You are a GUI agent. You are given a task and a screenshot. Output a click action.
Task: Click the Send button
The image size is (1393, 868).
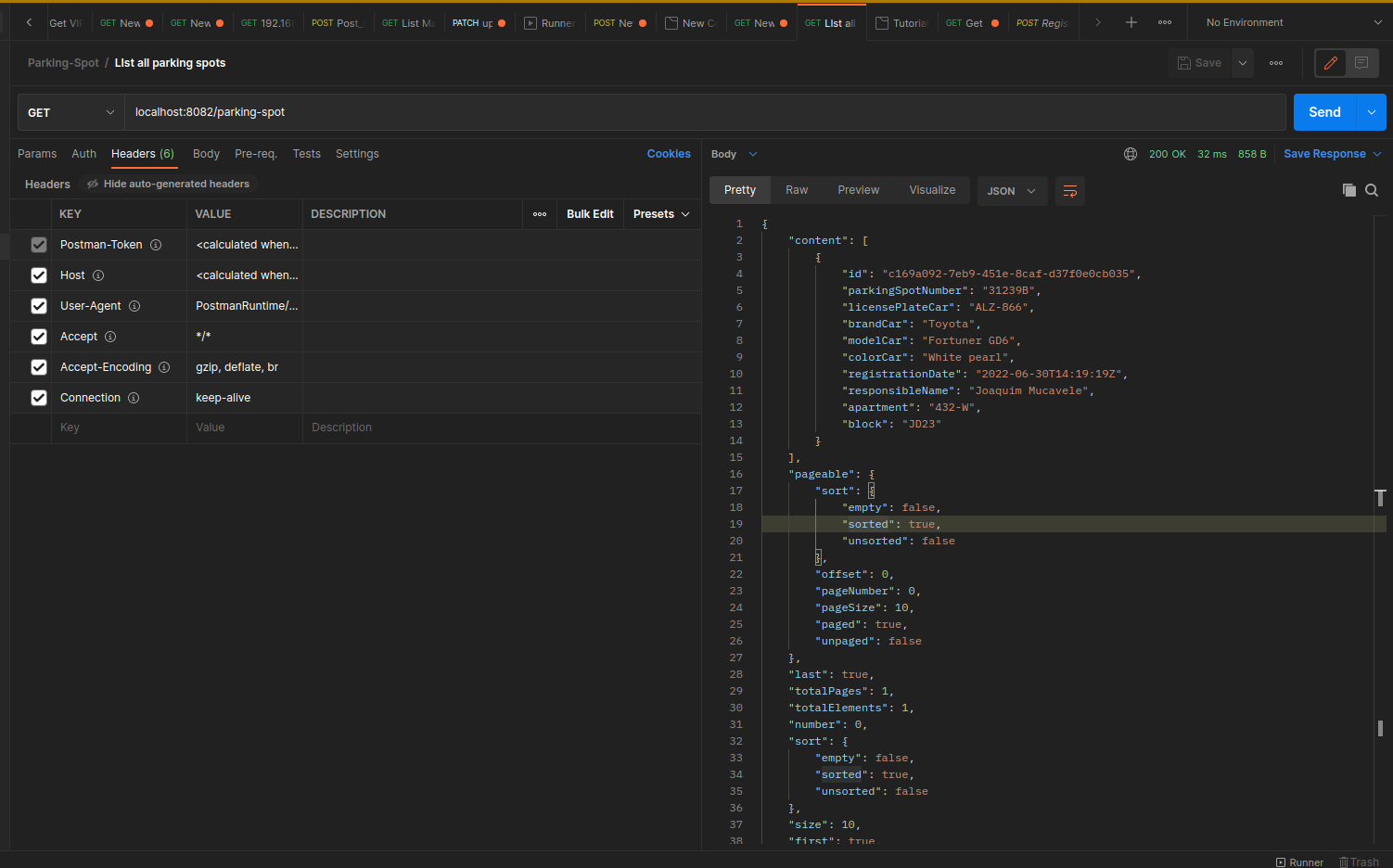point(1324,112)
